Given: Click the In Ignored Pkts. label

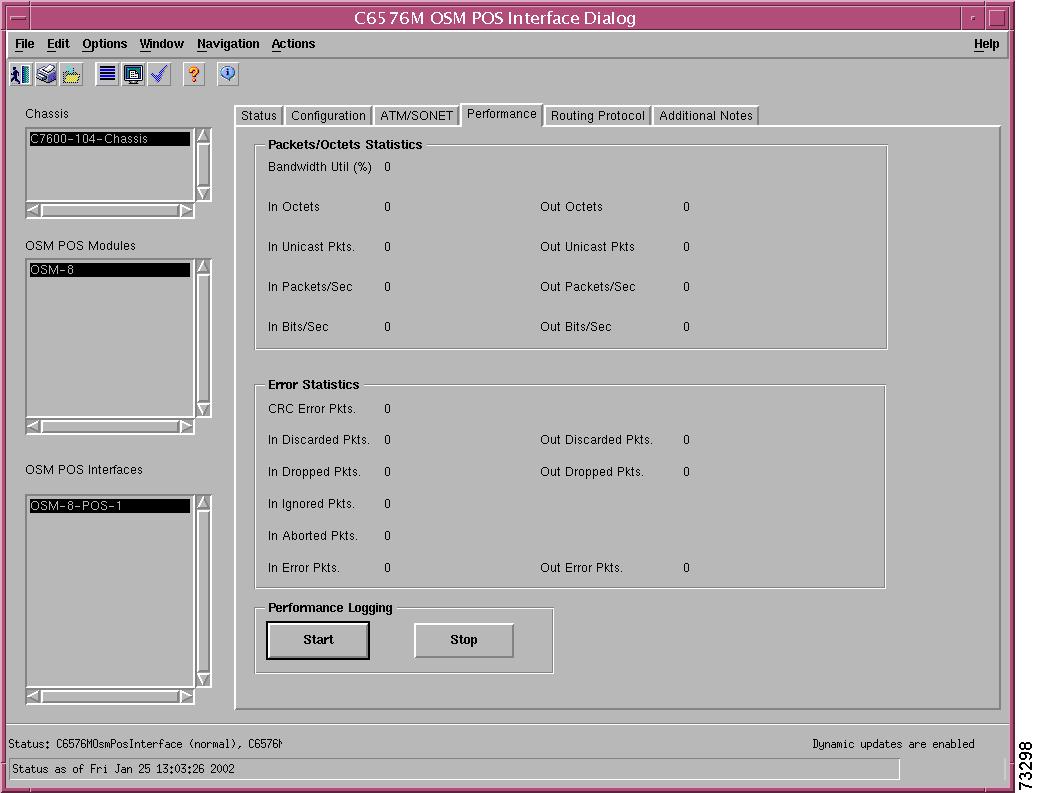Looking at the screenshot, I should 311,504.
